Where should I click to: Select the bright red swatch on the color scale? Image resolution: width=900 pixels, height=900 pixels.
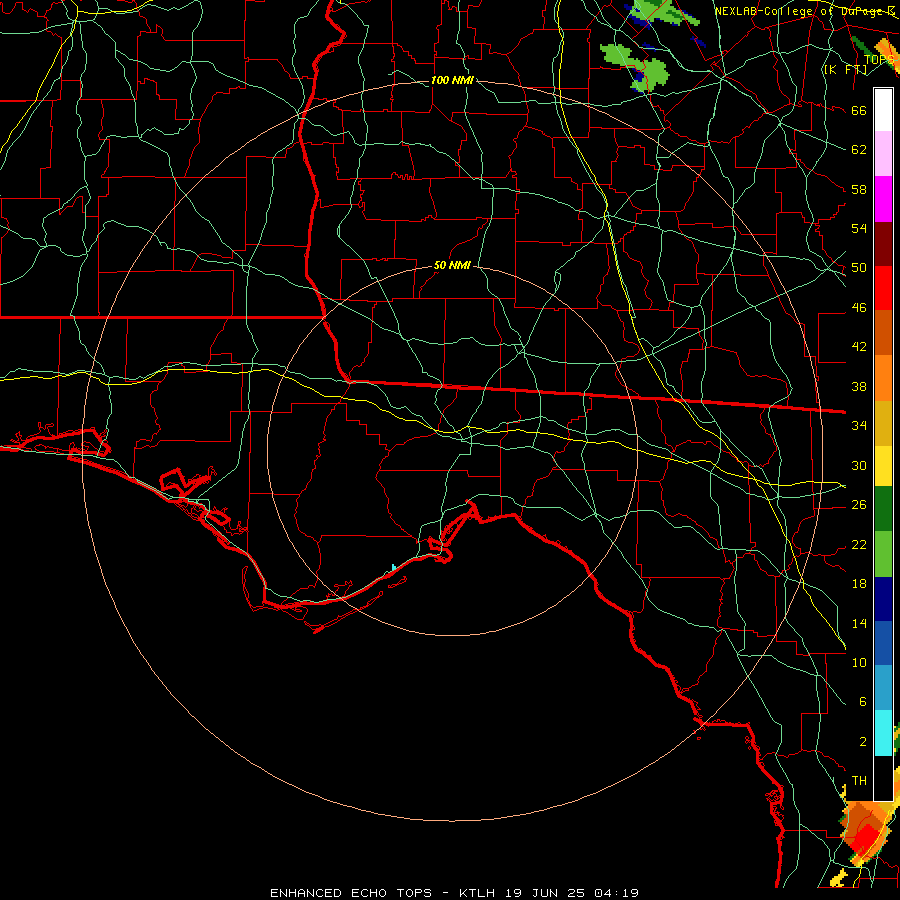click(883, 288)
